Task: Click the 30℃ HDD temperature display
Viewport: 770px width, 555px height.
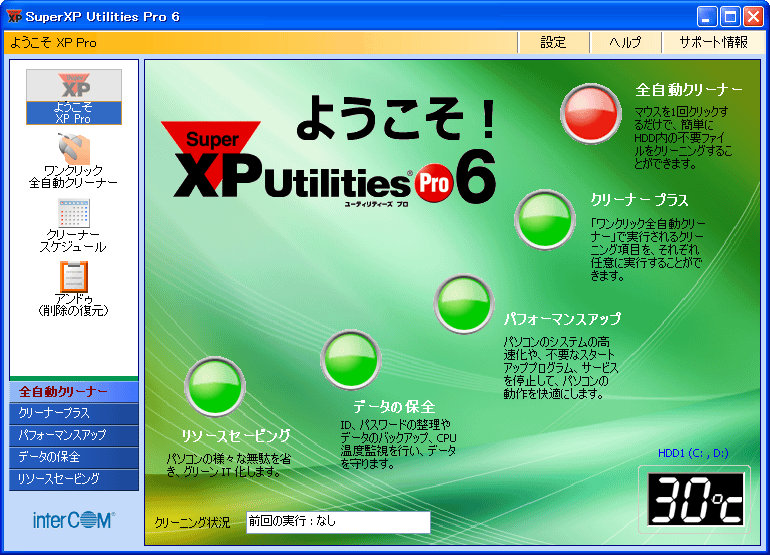Action: (x=695, y=500)
